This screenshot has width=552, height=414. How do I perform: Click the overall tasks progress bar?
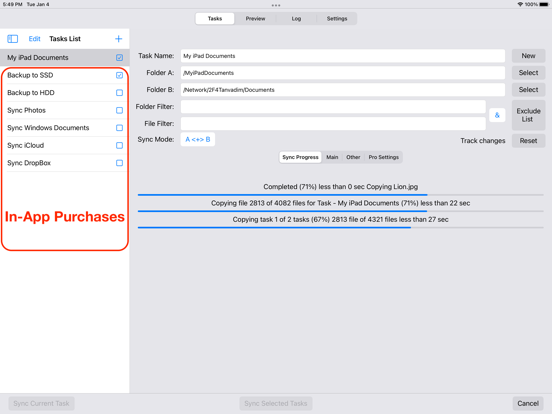340,228
